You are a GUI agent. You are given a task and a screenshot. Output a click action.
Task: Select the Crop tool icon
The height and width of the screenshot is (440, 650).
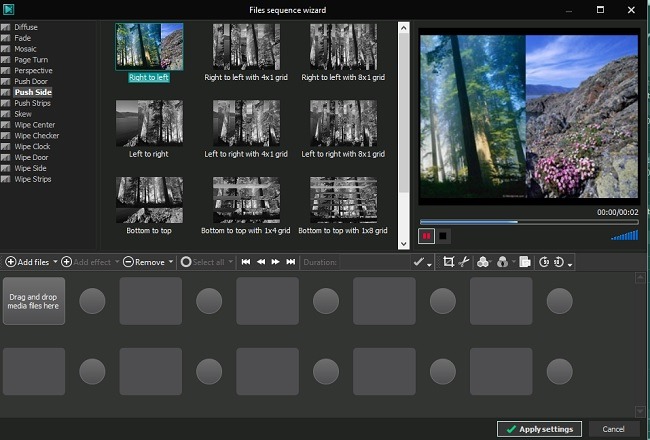click(x=448, y=262)
